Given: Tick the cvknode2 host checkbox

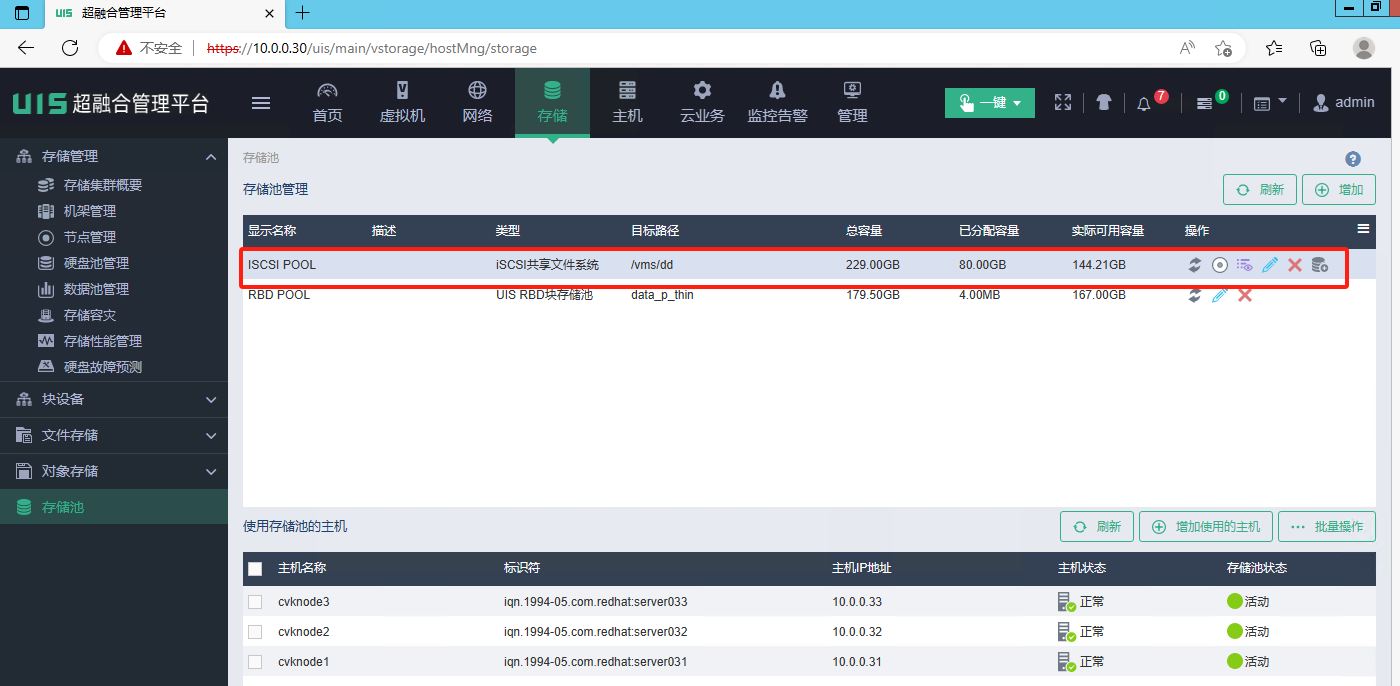Looking at the screenshot, I should (255, 632).
